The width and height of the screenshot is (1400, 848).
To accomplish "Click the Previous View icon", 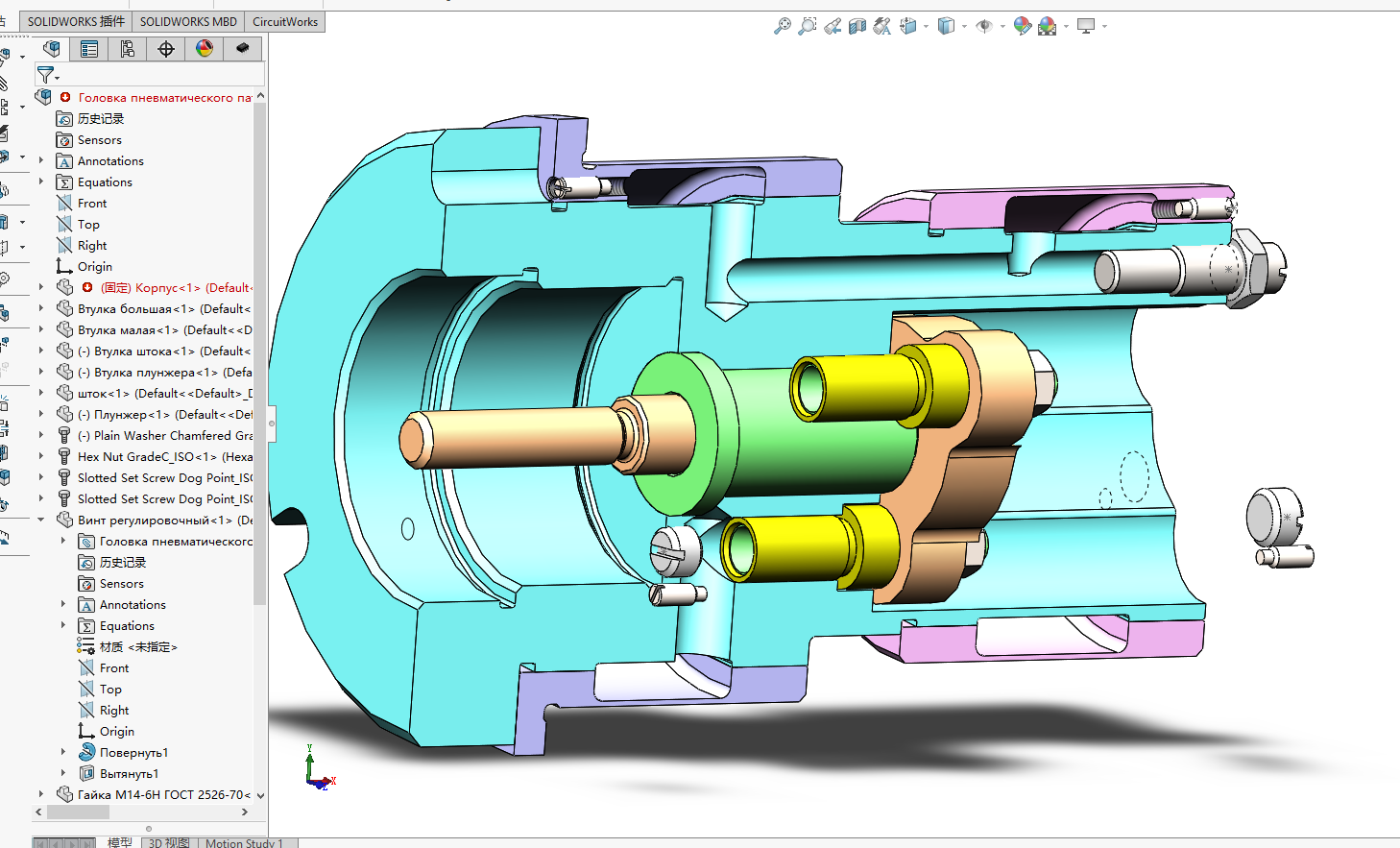I will pyautogui.click(x=833, y=26).
